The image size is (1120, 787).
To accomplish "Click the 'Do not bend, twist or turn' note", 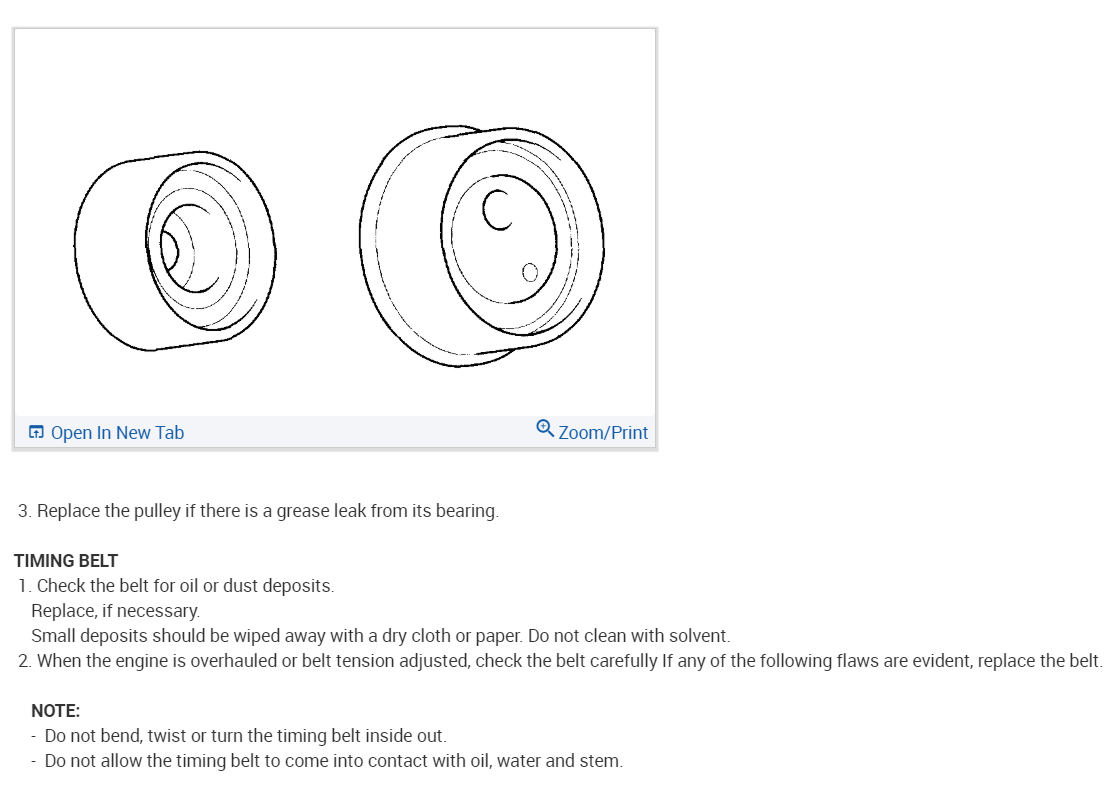I will pyautogui.click(x=245, y=736).
